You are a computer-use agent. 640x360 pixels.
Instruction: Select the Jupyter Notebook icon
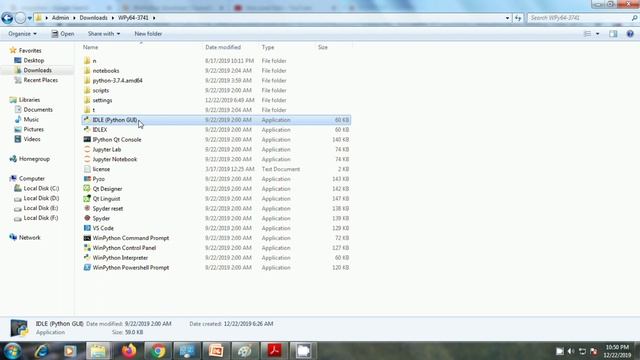87,159
